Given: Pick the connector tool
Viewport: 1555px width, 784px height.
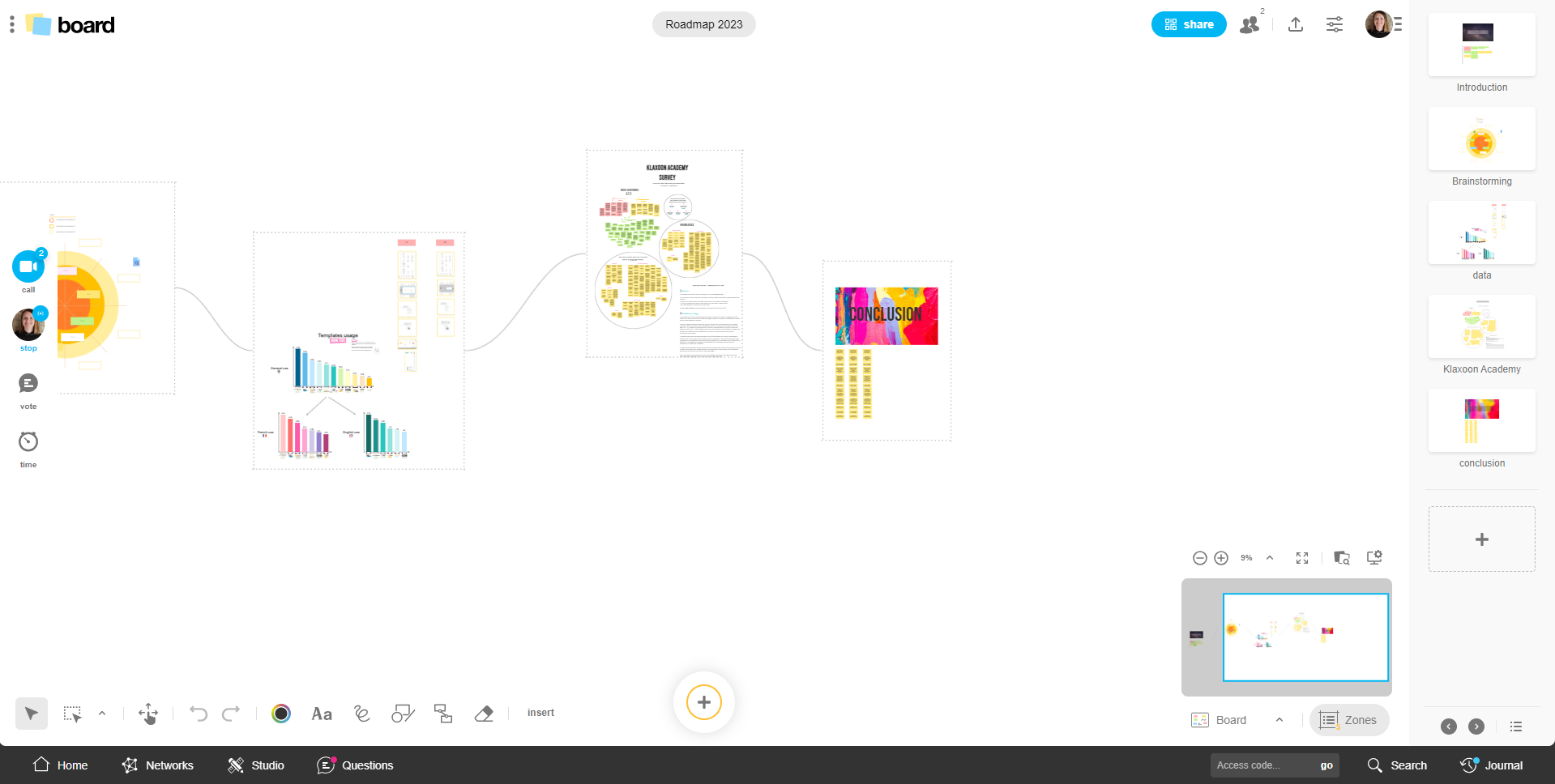Looking at the screenshot, I should [443, 714].
